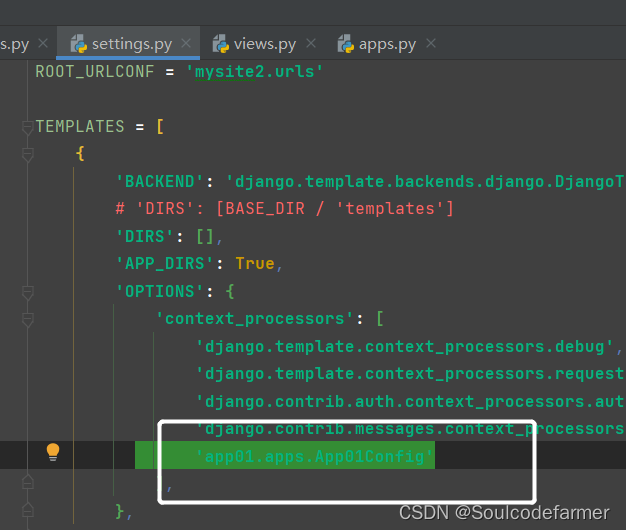Click the 'app01.apps.App01Config' highlighted string
Image resolution: width=626 pixels, height=530 pixels.
point(315,456)
